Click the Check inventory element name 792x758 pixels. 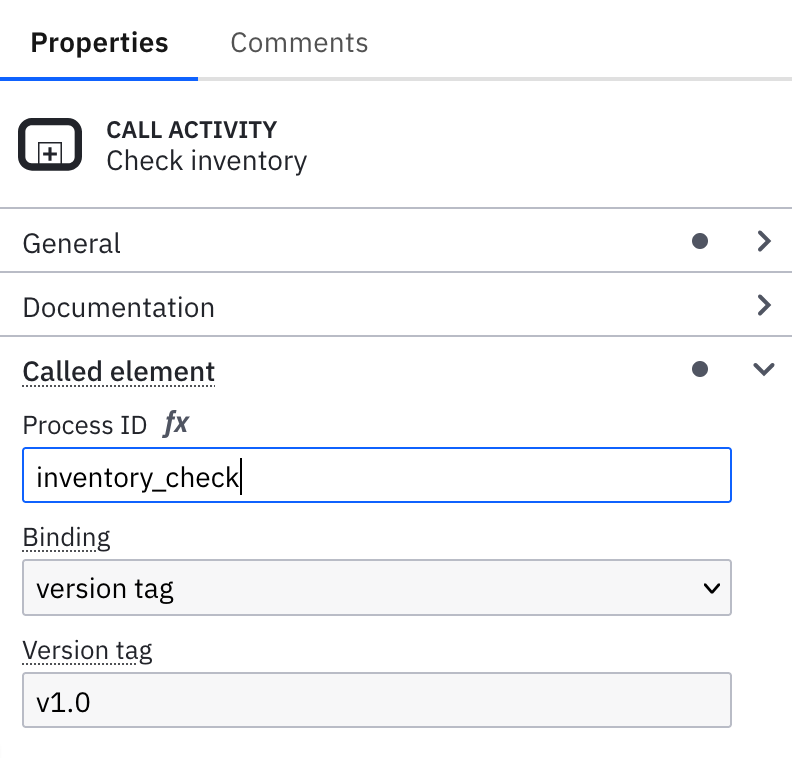(x=206, y=160)
